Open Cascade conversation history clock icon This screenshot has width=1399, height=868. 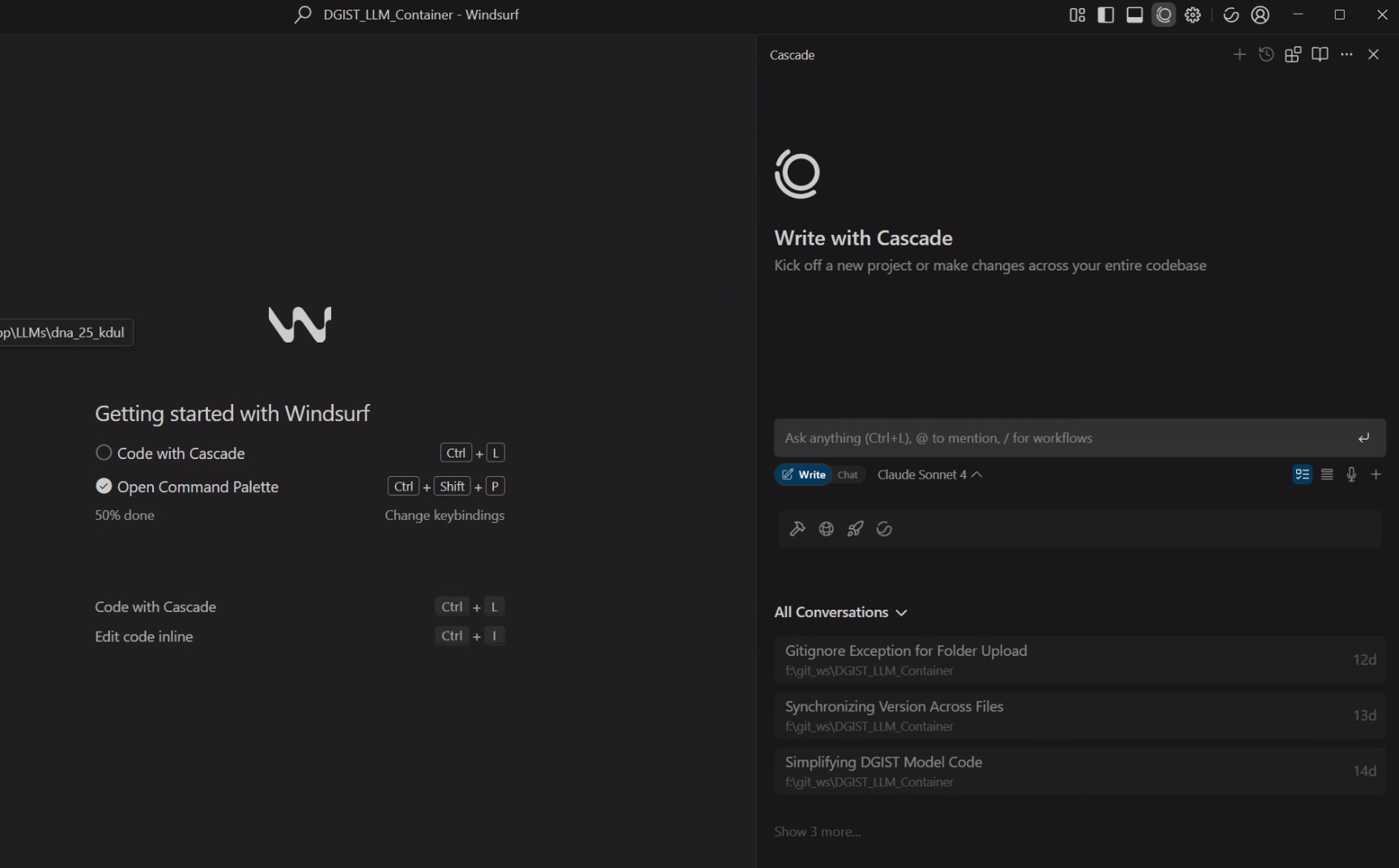pyautogui.click(x=1266, y=54)
